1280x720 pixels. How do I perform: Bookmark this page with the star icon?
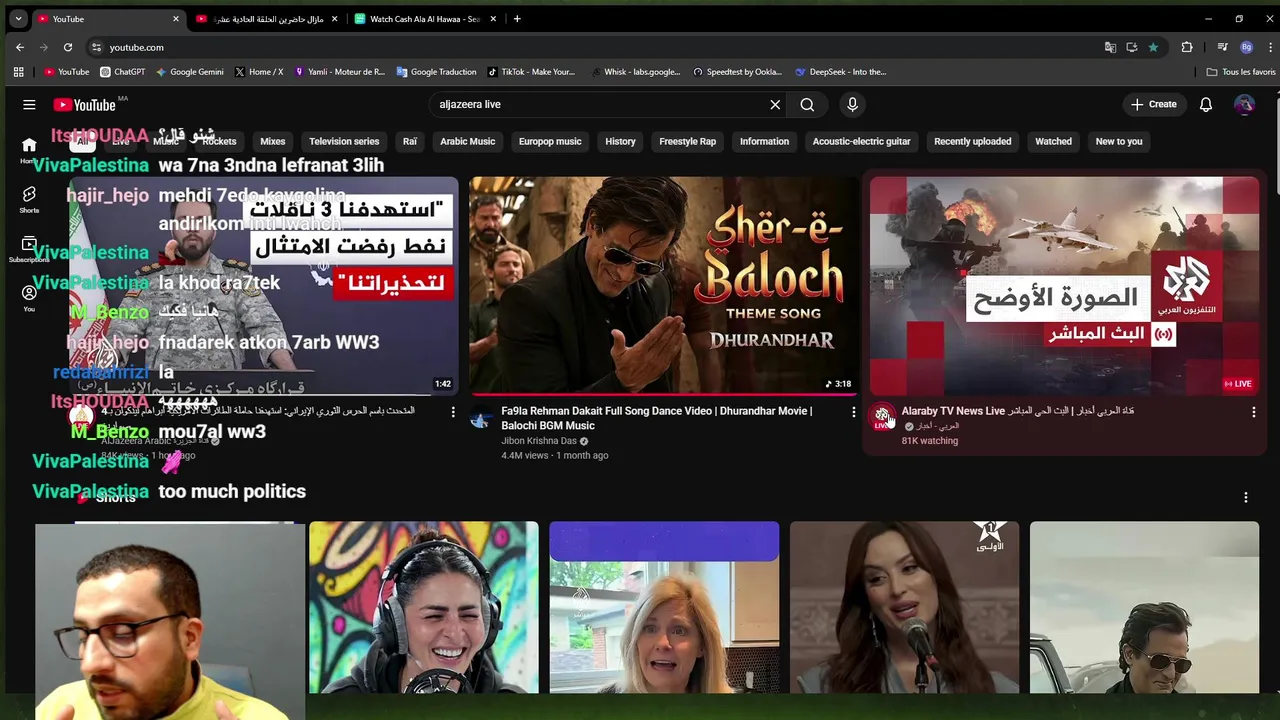tap(1153, 47)
